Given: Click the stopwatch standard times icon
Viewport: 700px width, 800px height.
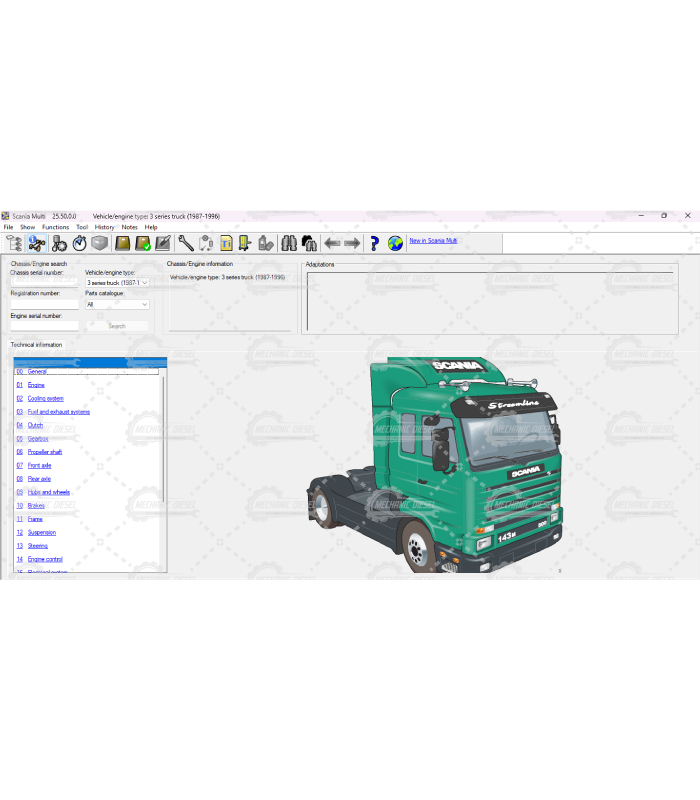Looking at the screenshot, I should tap(79, 243).
